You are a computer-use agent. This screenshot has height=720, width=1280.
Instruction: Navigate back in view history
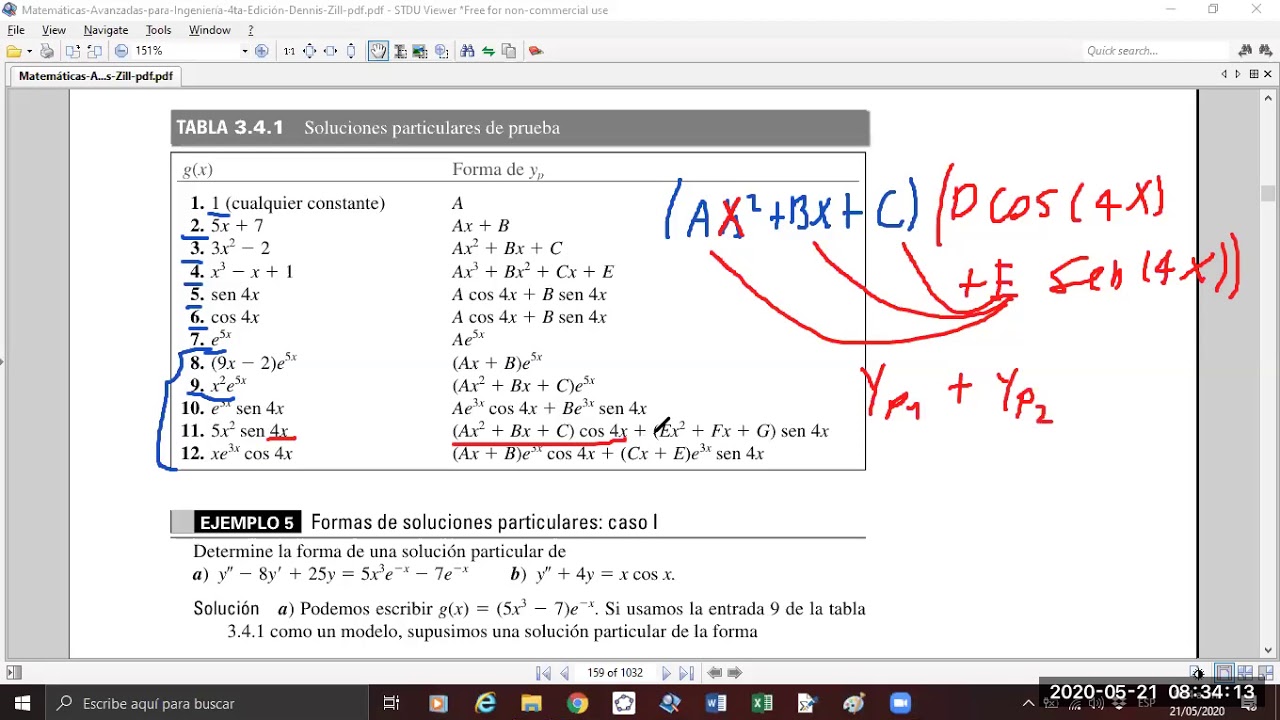pyautogui.click(x=714, y=673)
